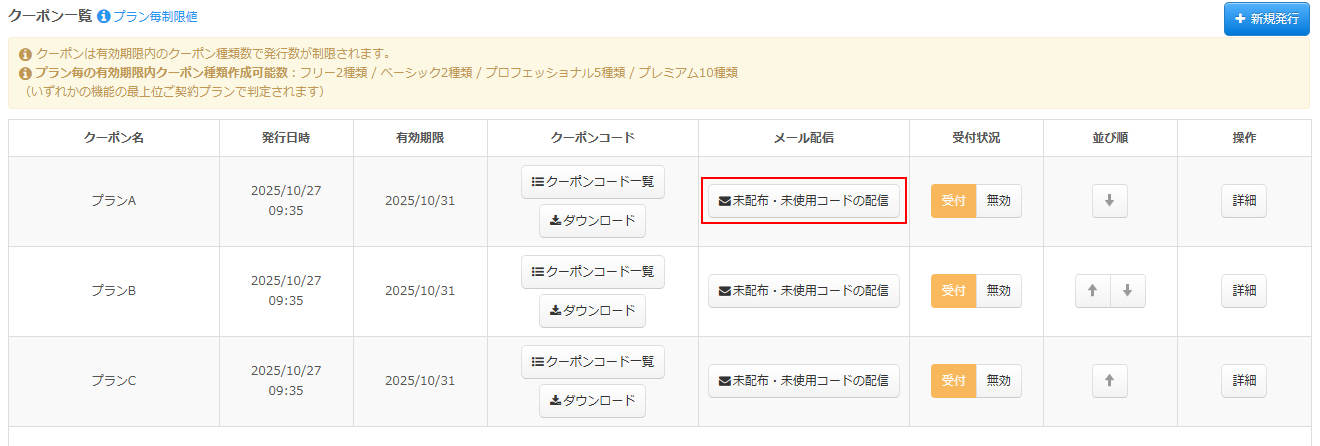Download プランC coupon codes
This screenshot has height=446, width=1320.
coord(592,401)
